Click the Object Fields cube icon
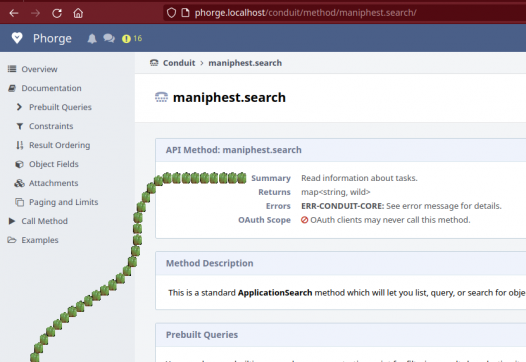Viewport: 526px width, 362px height. click(19, 164)
